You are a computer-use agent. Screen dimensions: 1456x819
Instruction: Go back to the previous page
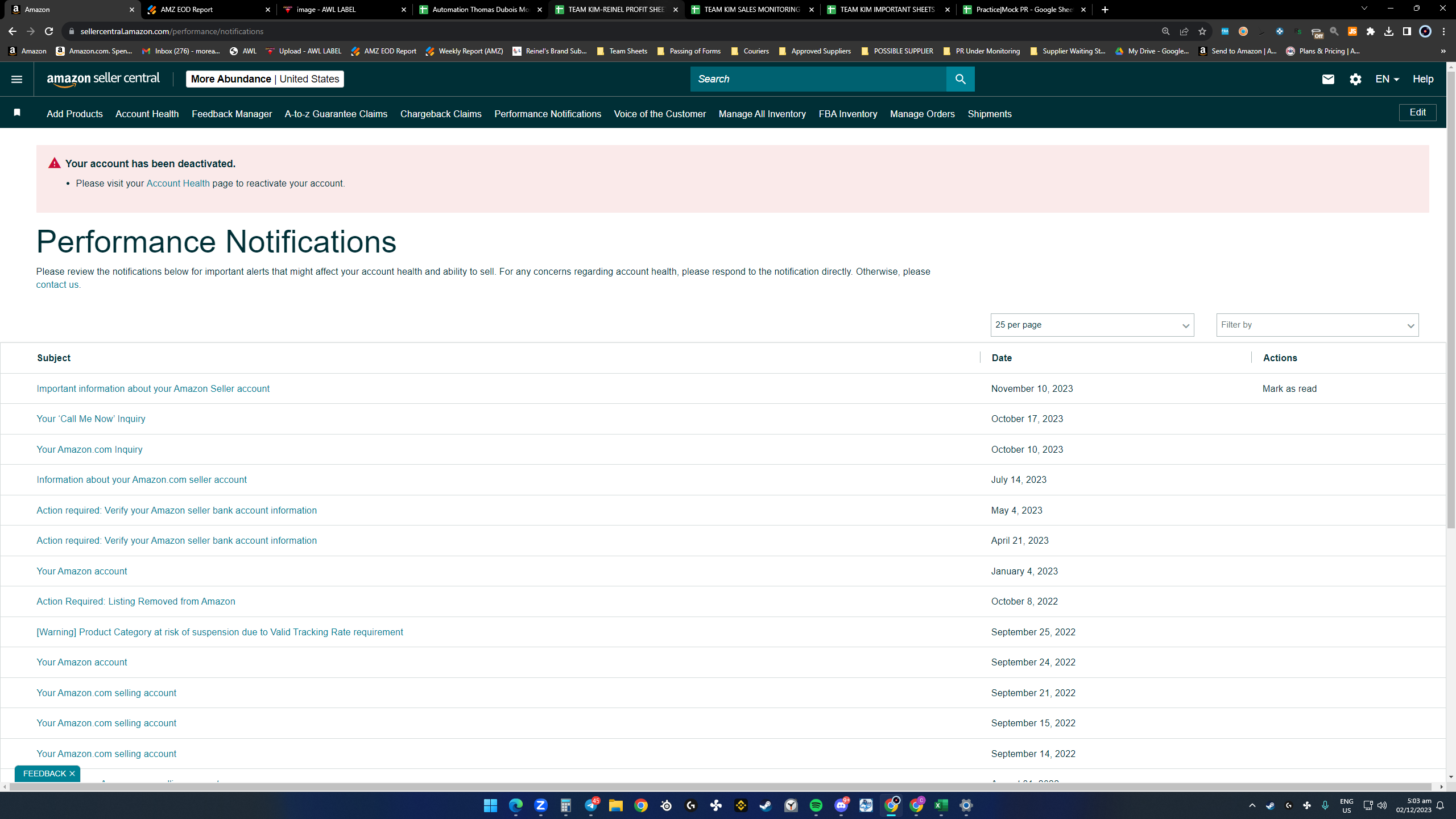tap(13, 31)
